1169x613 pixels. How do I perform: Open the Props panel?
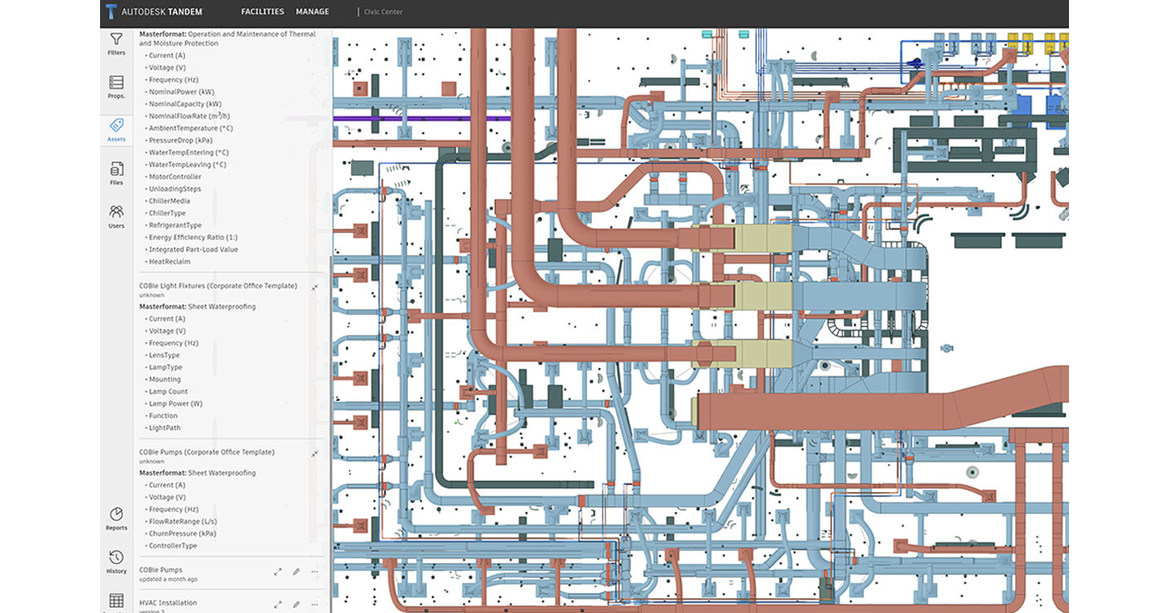point(116,86)
